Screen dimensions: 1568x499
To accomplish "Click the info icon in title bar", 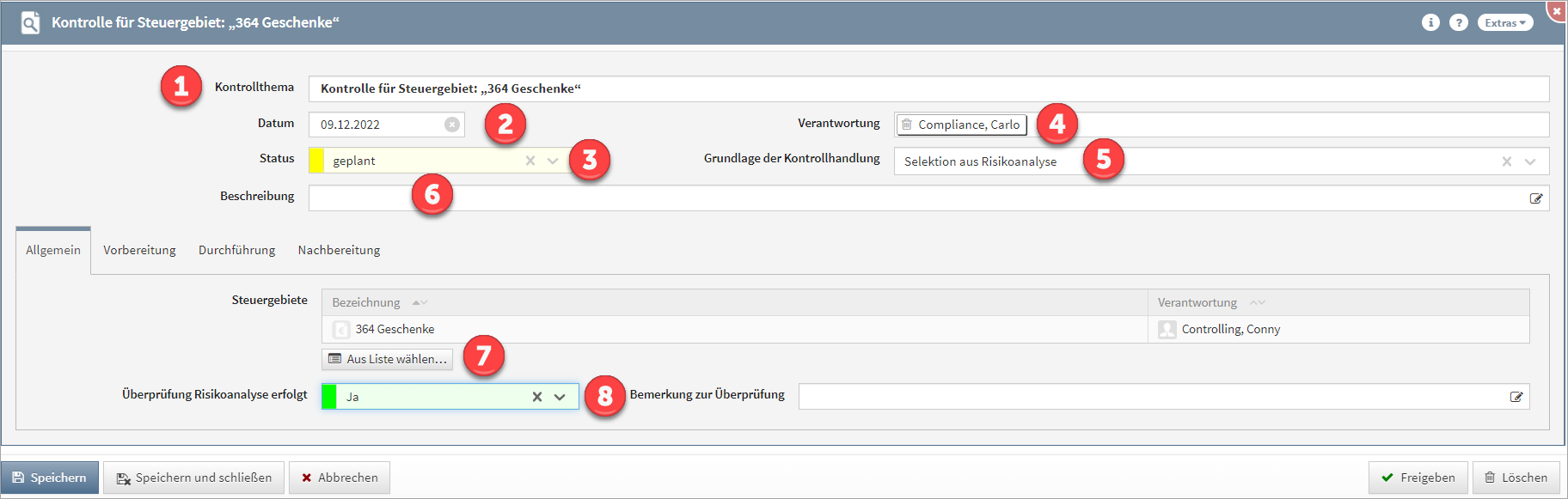I will [1430, 23].
